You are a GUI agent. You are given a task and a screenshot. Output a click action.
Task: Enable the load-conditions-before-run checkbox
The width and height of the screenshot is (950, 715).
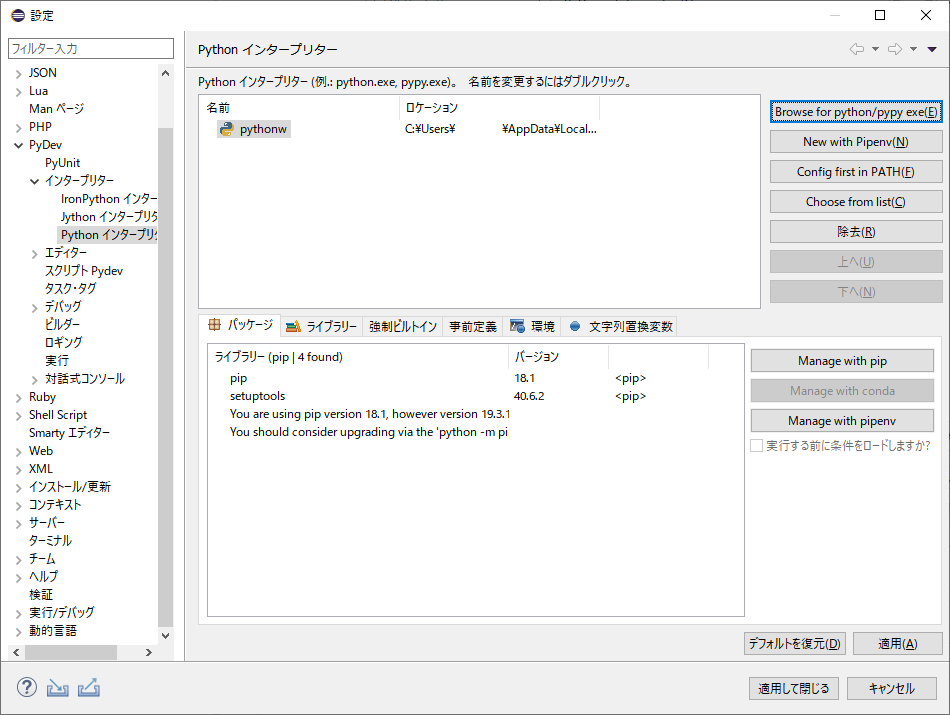[x=756, y=445]
